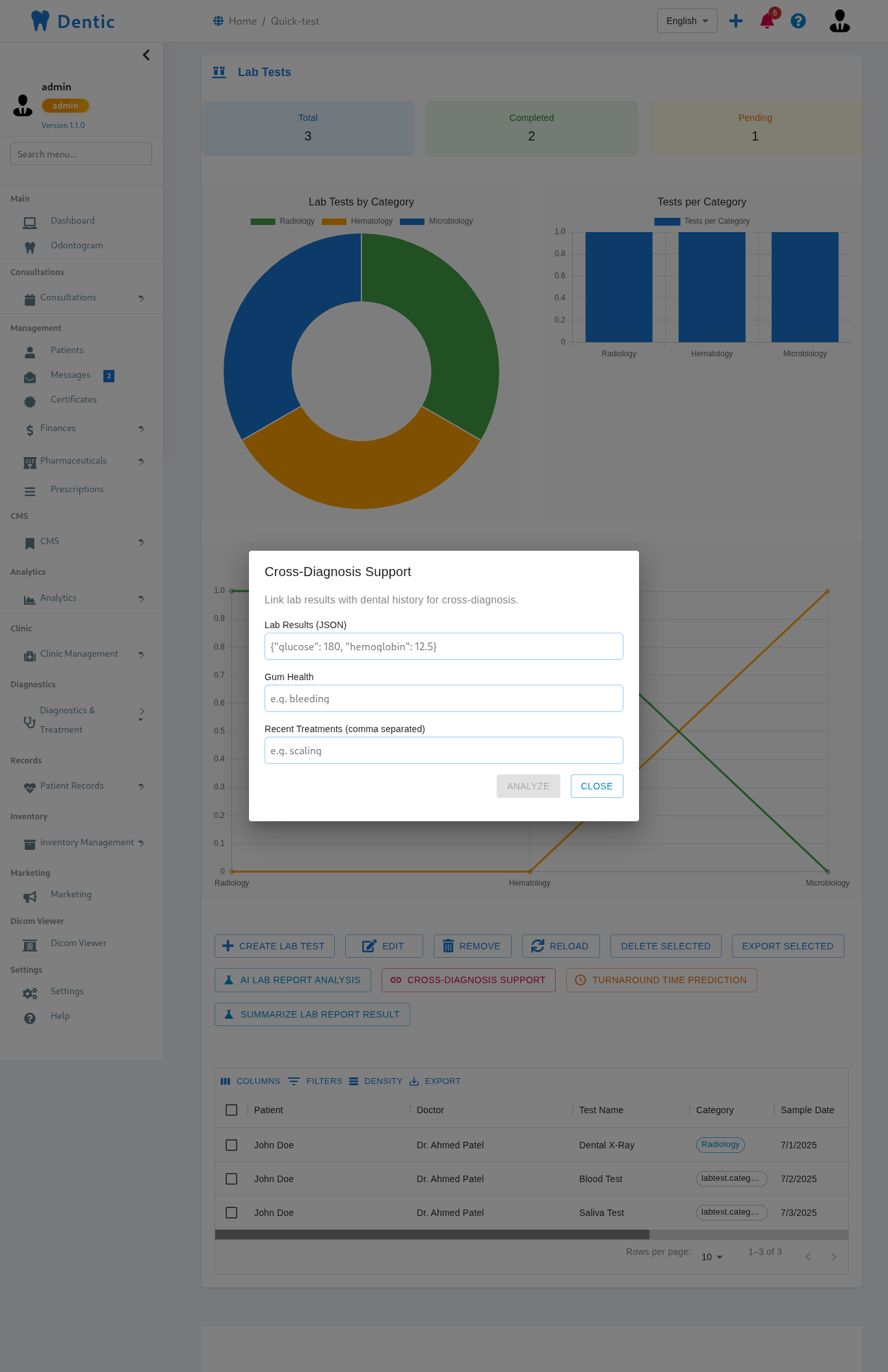Screen dimensions: 888x1372
Task: Open Prescriptions in the sidebar menu
Action: coord(77,490)
